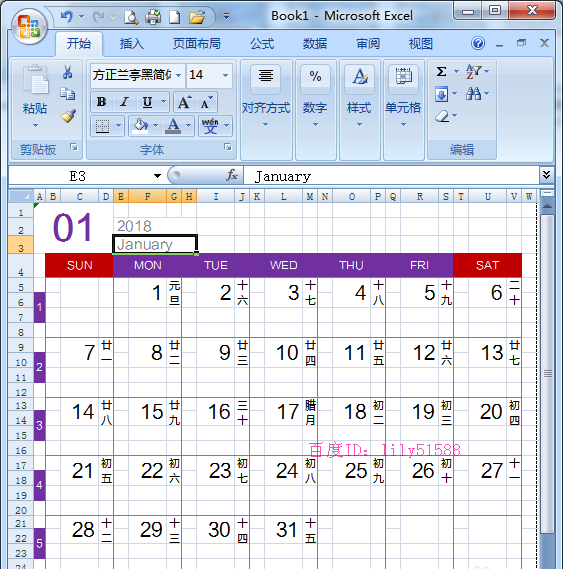Open the 单元格 group button
Image resolution: width=563 pixels, height=569 pixels.
coord(403,109)
